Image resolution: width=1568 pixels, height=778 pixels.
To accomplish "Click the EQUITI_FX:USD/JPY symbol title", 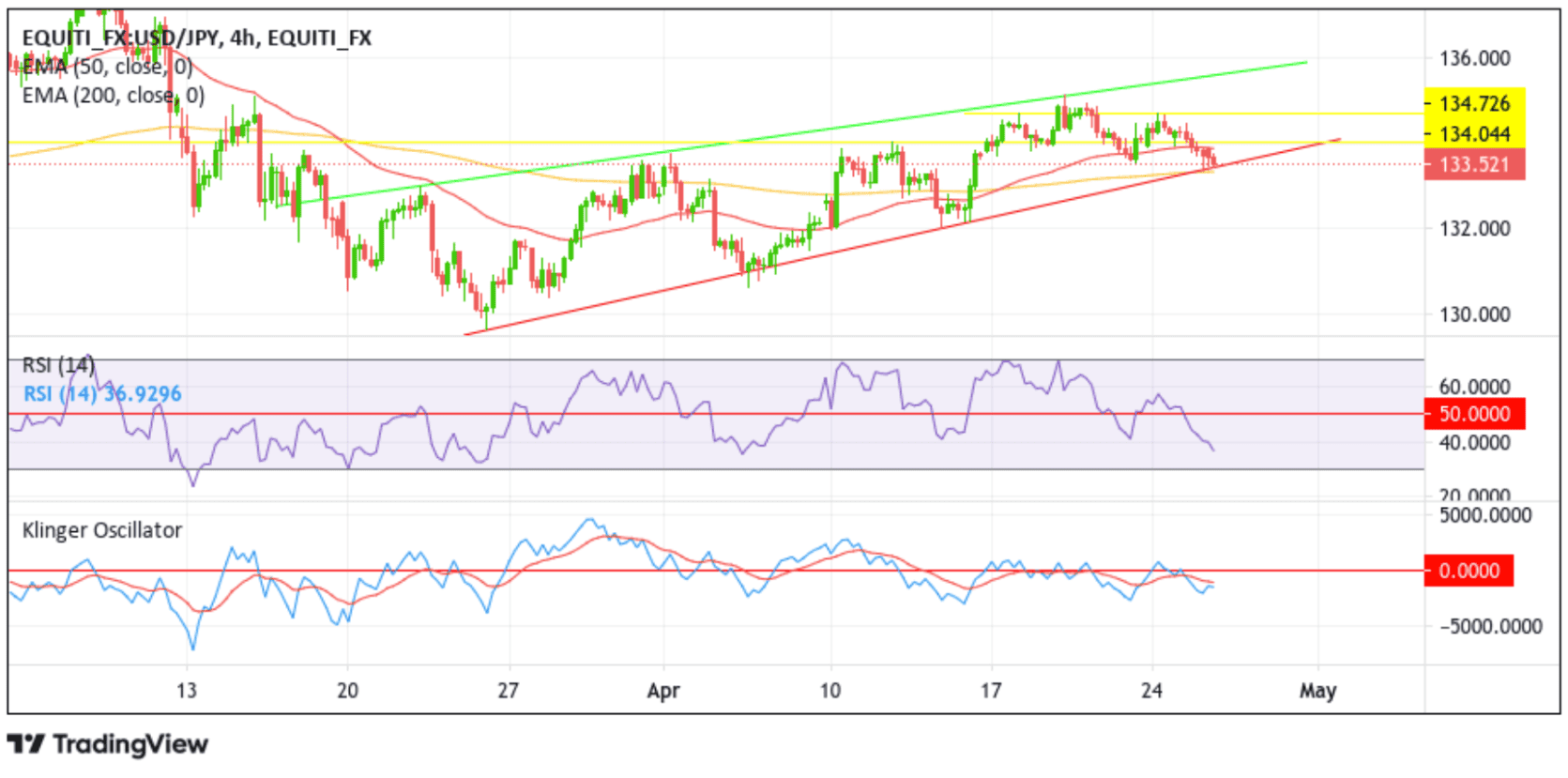I will (197, 38).
